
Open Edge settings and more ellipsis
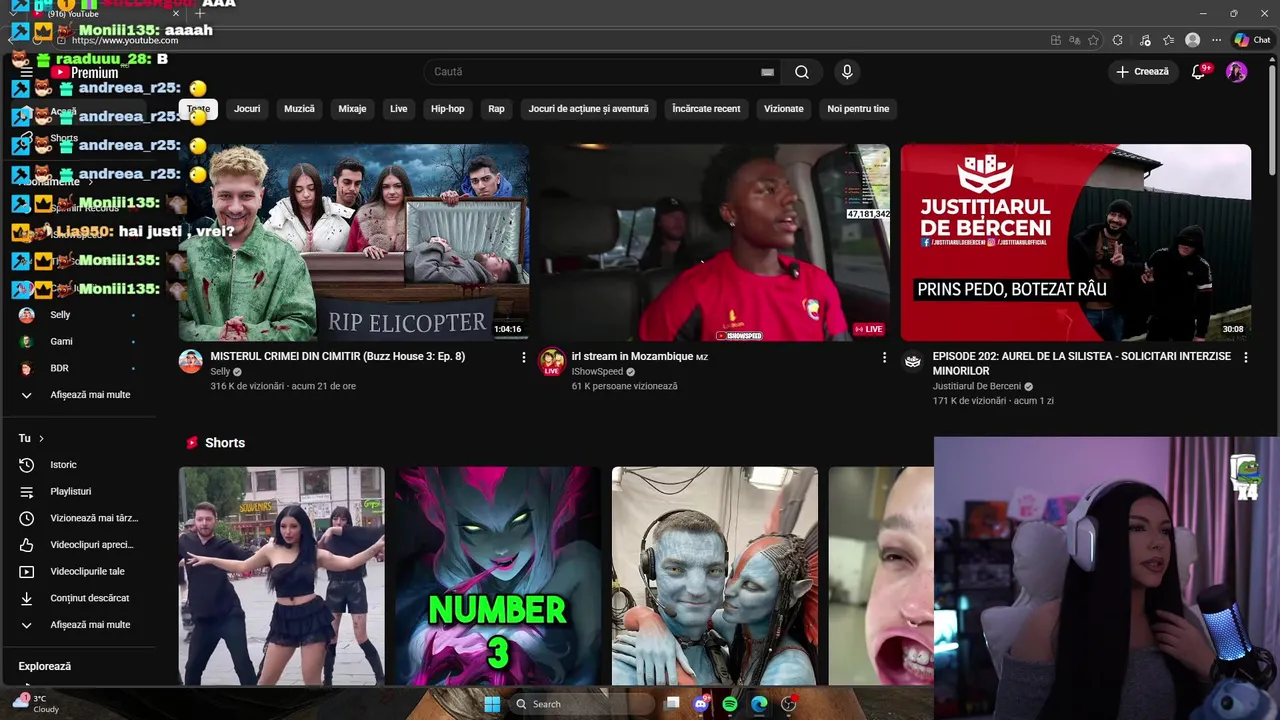(1216, 40)
